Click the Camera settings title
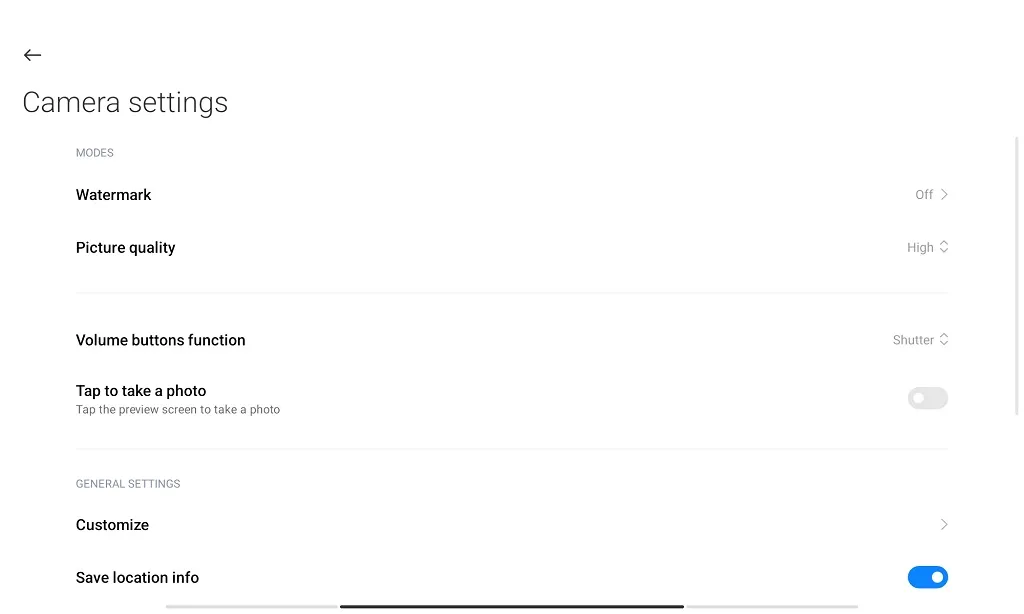This screenshot has width=1024, height=614. [x=125, y=102]
